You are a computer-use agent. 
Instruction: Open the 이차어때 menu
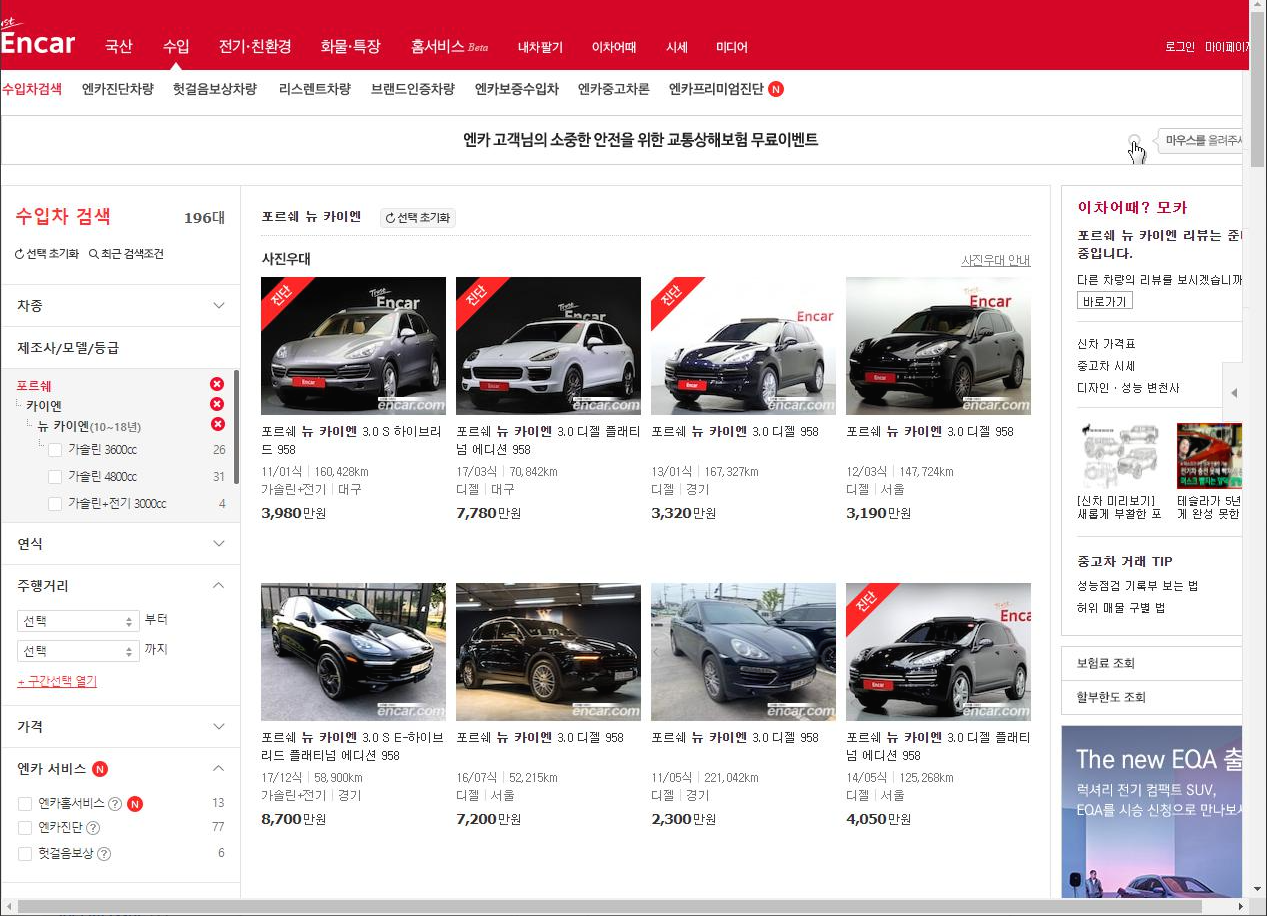614,47
